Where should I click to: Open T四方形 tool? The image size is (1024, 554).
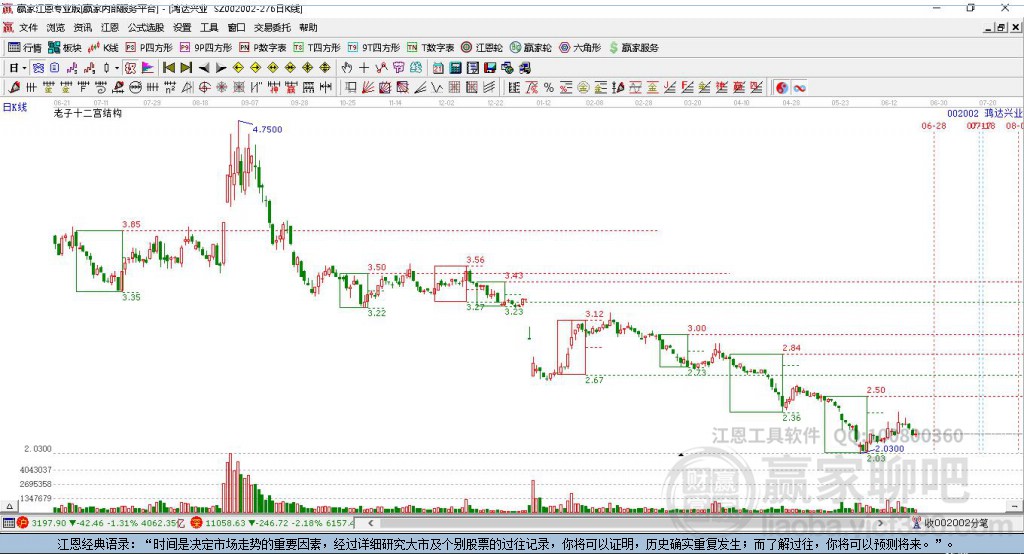coord(317,48)
